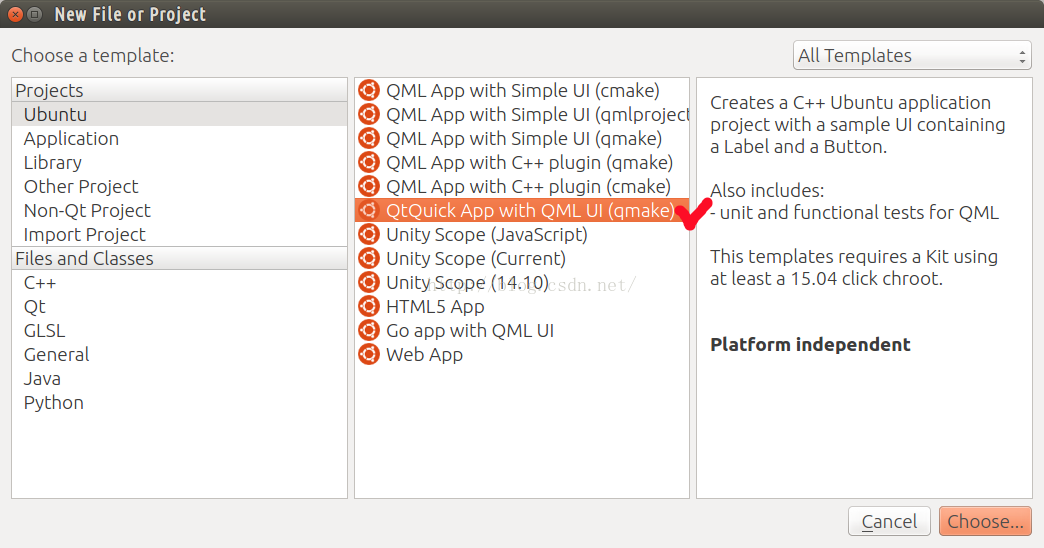Click the Choose... button

(985, 521)
